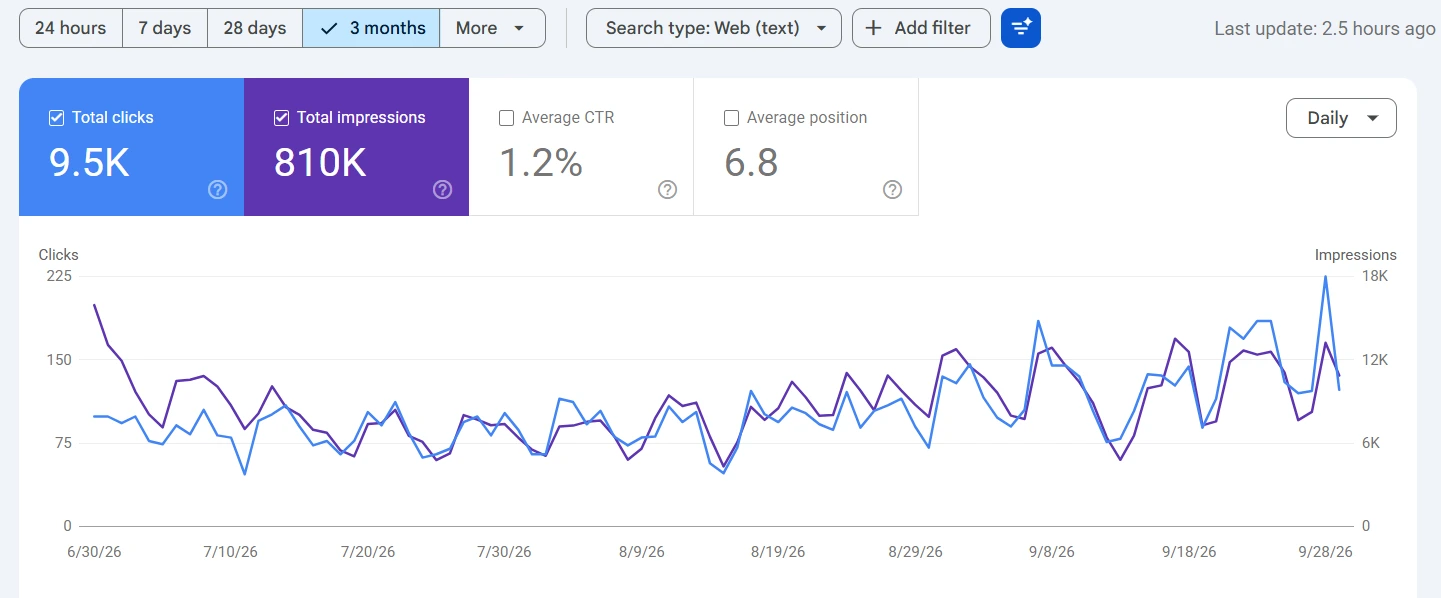Click the 6/30/26 x-axis date label
Image resolution: width=1441 pixels, height=598 pixels.
click(94, 552)
